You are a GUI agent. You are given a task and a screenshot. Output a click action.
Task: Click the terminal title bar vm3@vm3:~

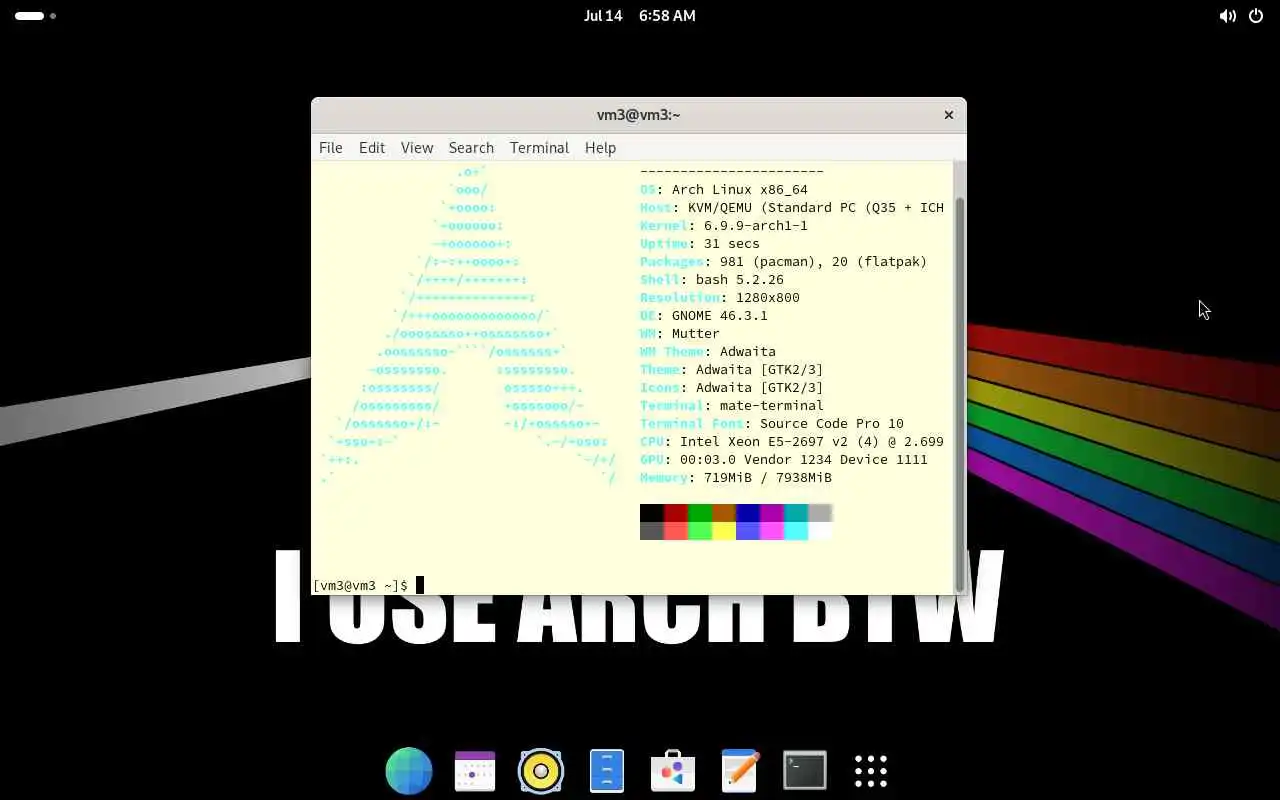(x=638, y=115)
